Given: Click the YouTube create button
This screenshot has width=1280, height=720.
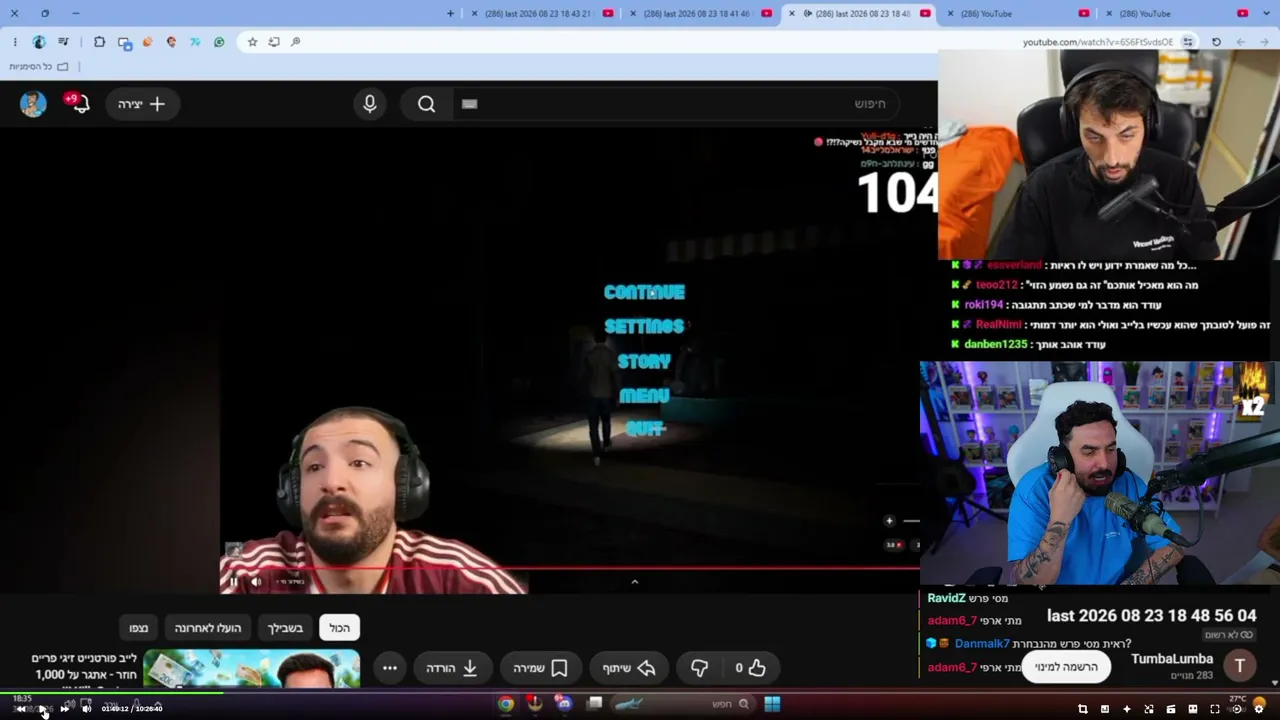Looking at the screenshot, I should pos(141,104).
